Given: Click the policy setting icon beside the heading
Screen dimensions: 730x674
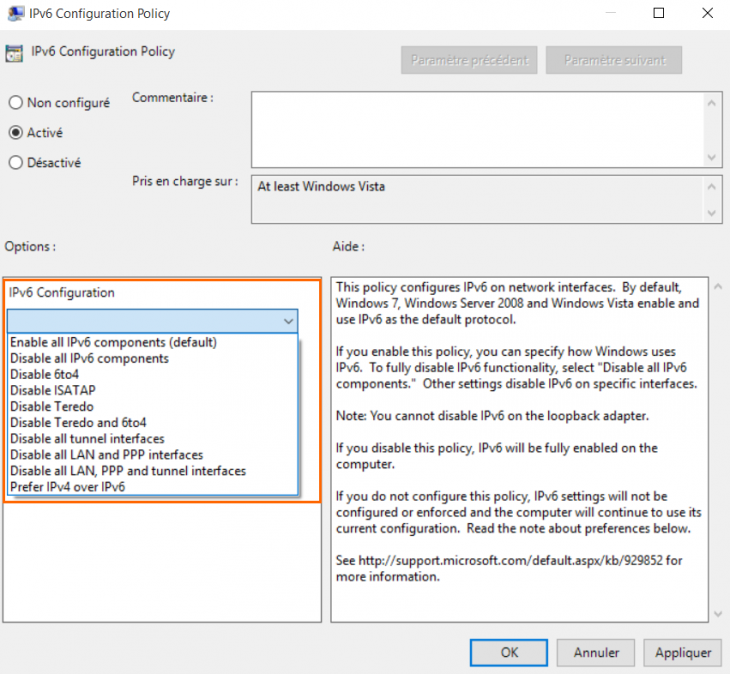Looking at the screenshot, I should 14,53.
